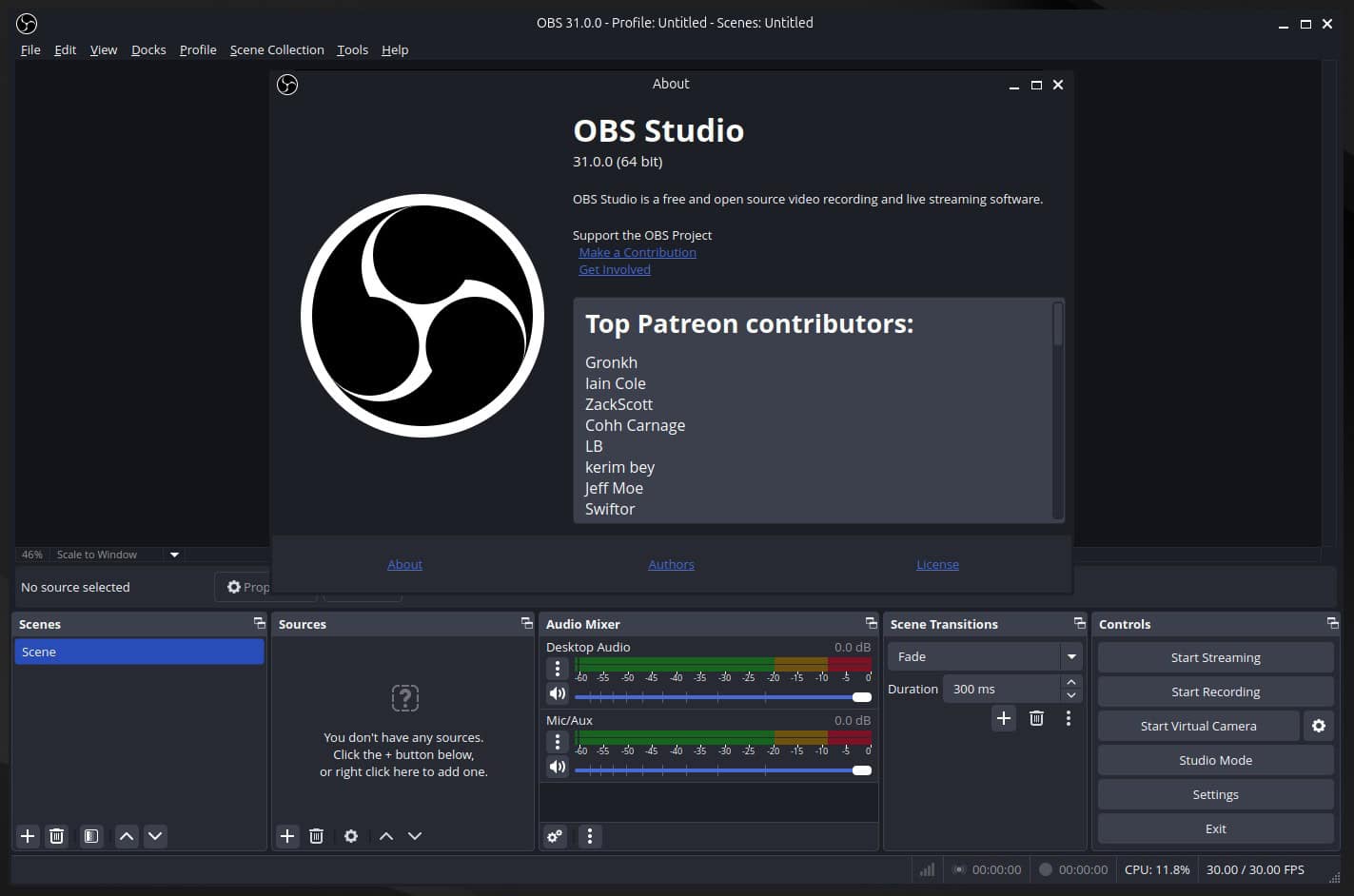Open the Fade transition dropdown

(1071, 655)
